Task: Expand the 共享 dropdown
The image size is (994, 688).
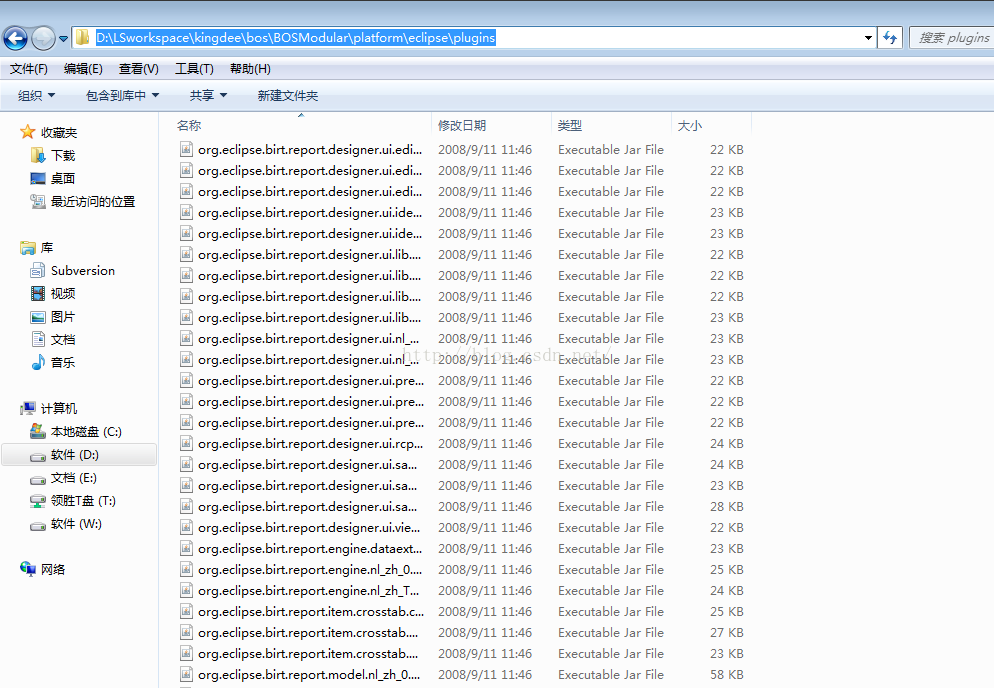Action: 208,96
